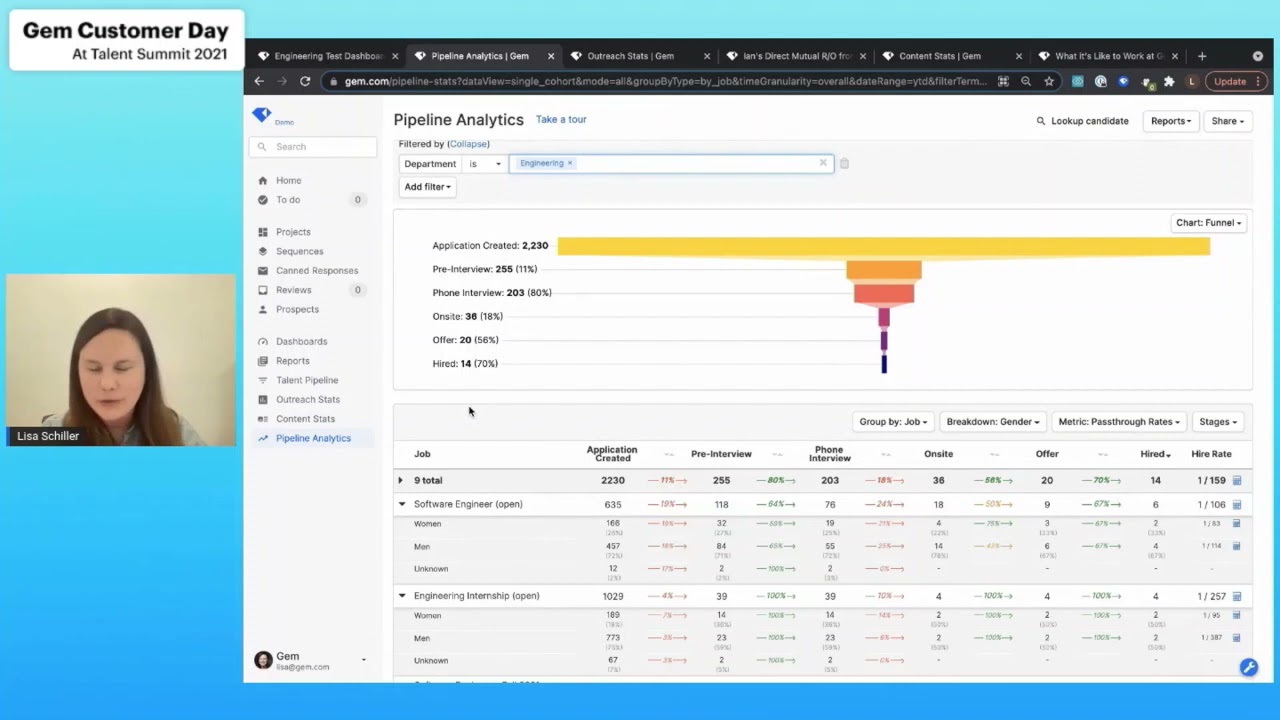Viewport: 1280px width, 720px height.
Task: Click the Gem diamond logo in sidebar
Action: coord(262,116)
